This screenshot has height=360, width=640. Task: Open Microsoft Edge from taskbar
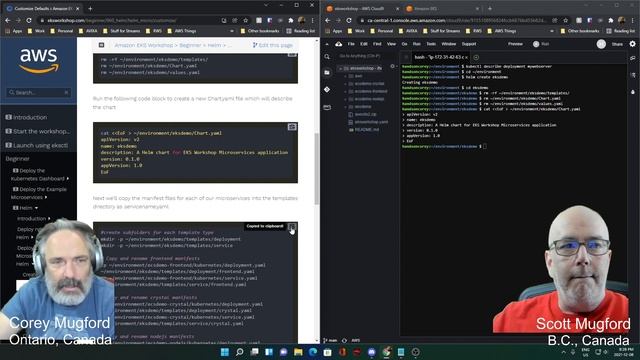tap(313, 352)
